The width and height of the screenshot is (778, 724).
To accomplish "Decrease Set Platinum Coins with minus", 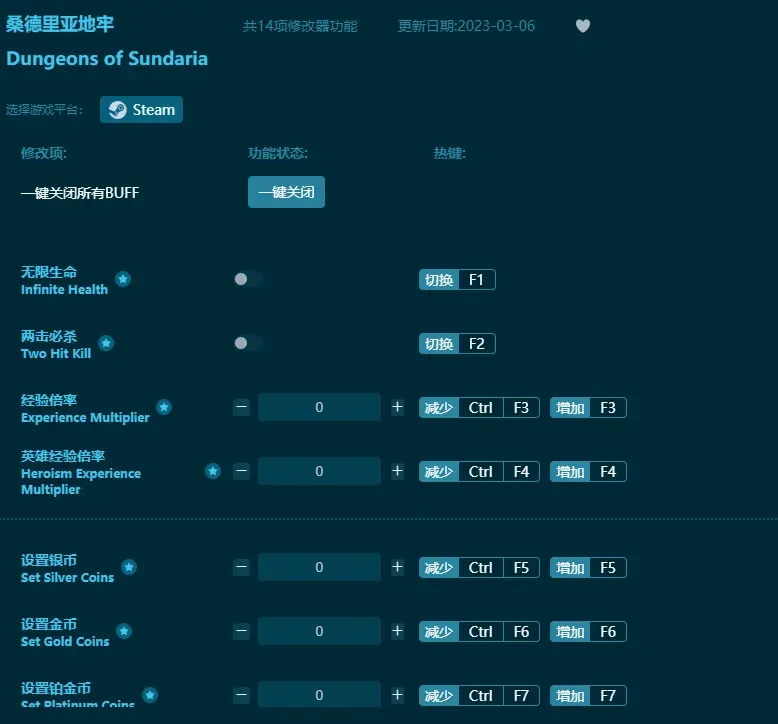I will [x=242, y=695].
